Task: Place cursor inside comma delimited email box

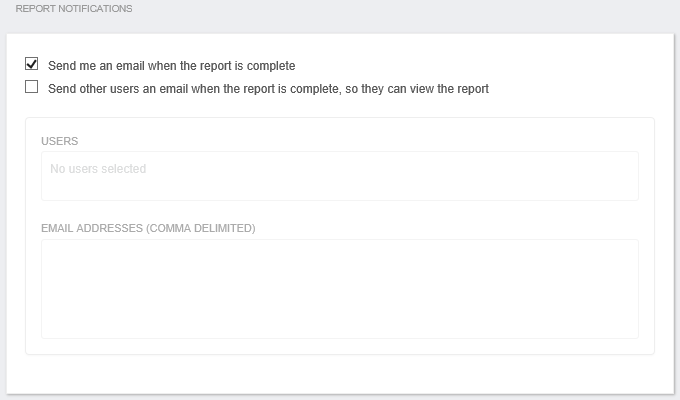Action: (x=340, y=289)
